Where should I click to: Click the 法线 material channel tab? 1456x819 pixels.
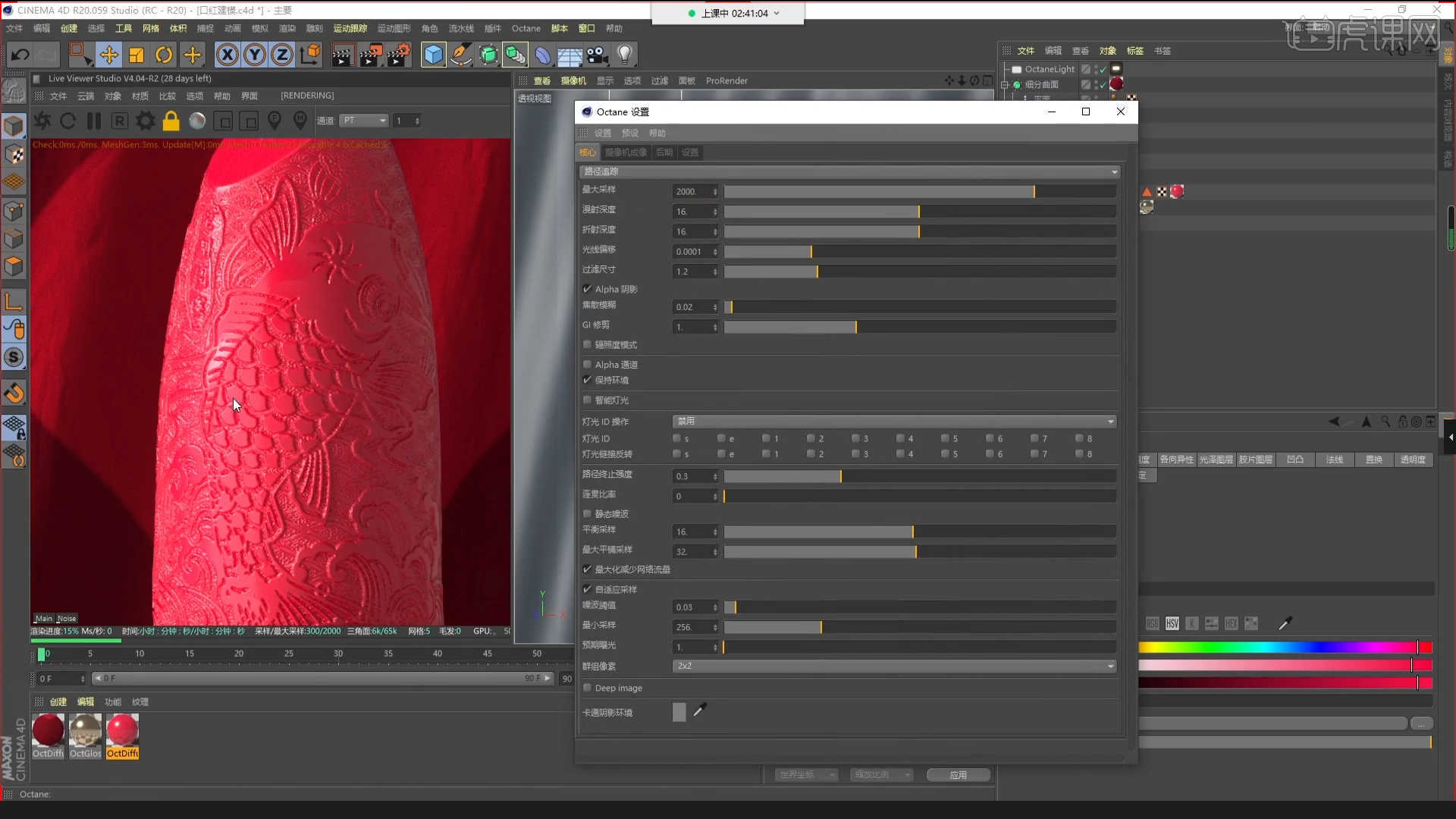click(1335, 460)
